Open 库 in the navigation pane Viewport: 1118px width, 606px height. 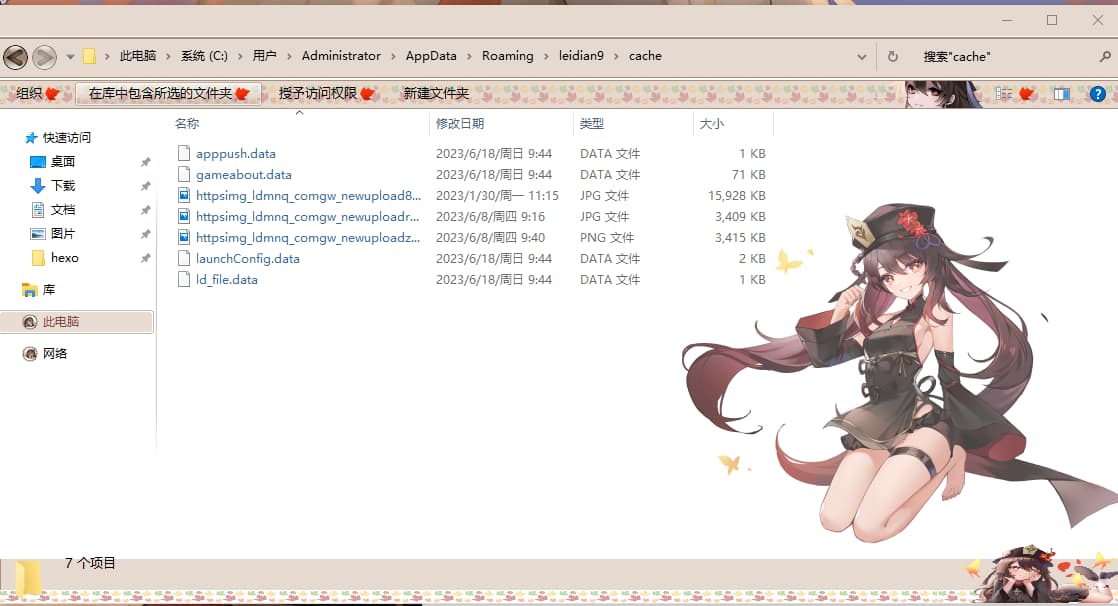(48, 290)
